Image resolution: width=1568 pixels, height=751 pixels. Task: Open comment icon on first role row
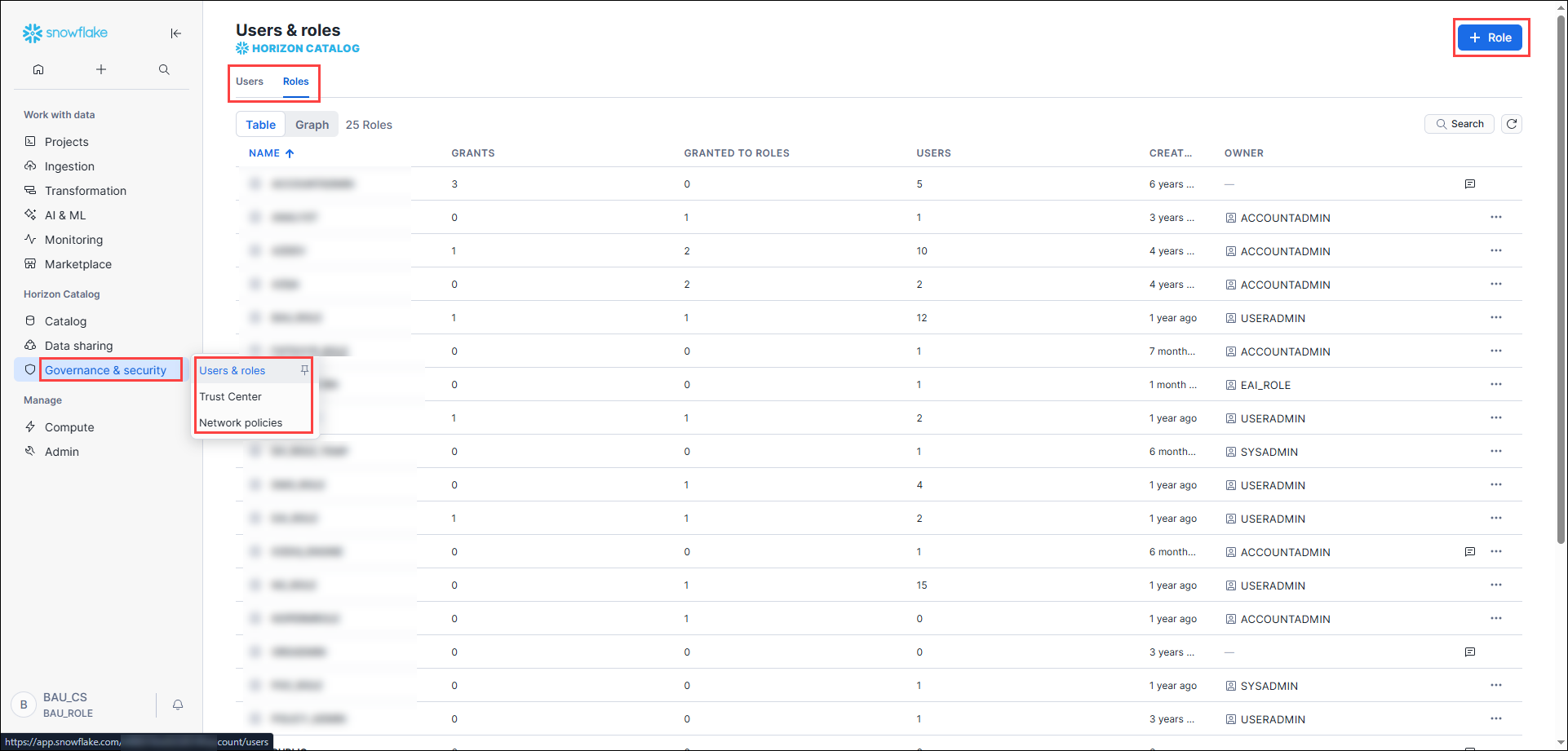click(x=1469, y=184)
